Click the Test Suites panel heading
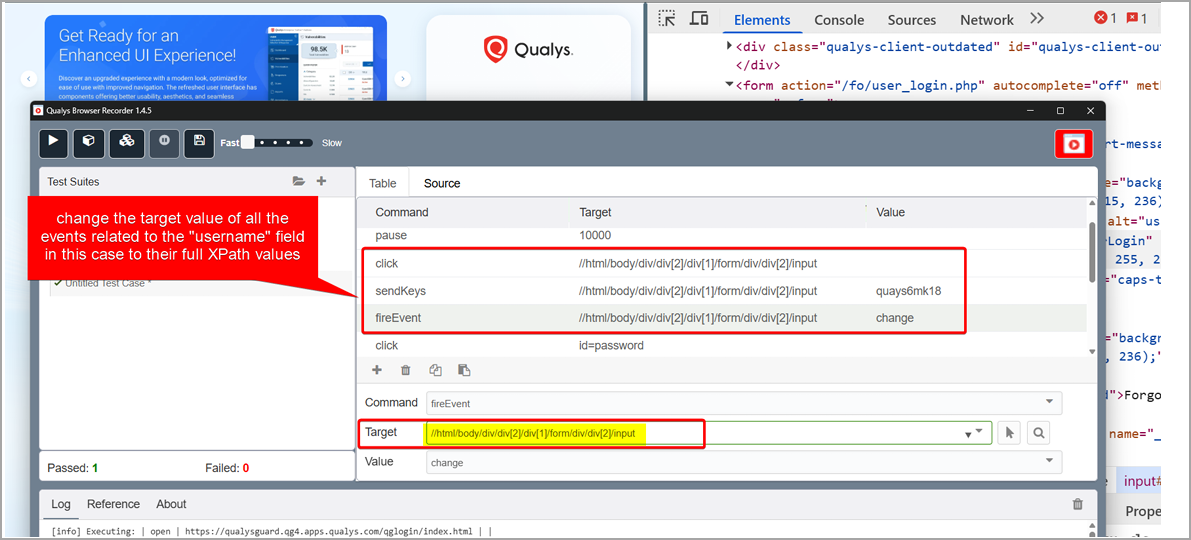The width and height of the screenshot is (1191, 540). tap(73, 182)
